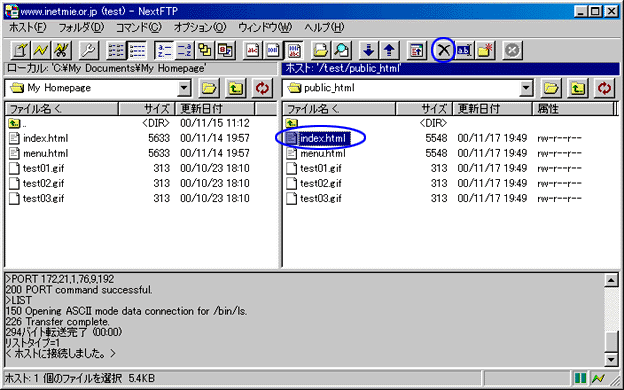
Task: Sort local files by ファイル名 column
Action: 62,109
